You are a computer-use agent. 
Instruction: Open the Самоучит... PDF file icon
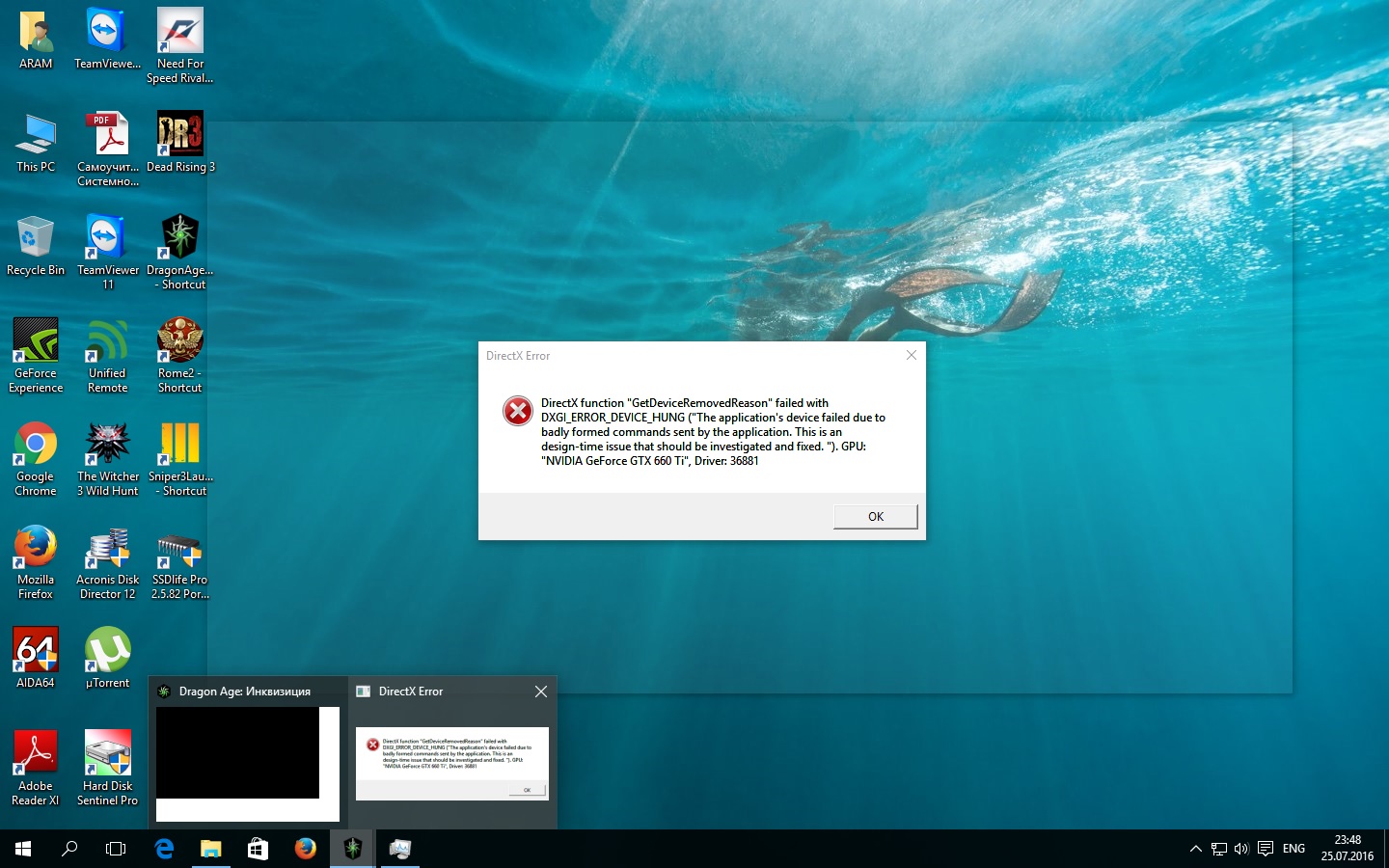pyautogui.click(x=108, y=149)
